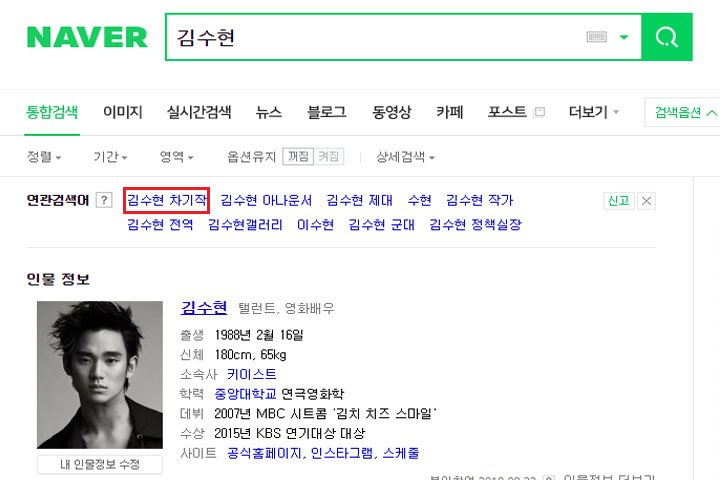Expand search history dropdown arrow

tap(624, 37)
